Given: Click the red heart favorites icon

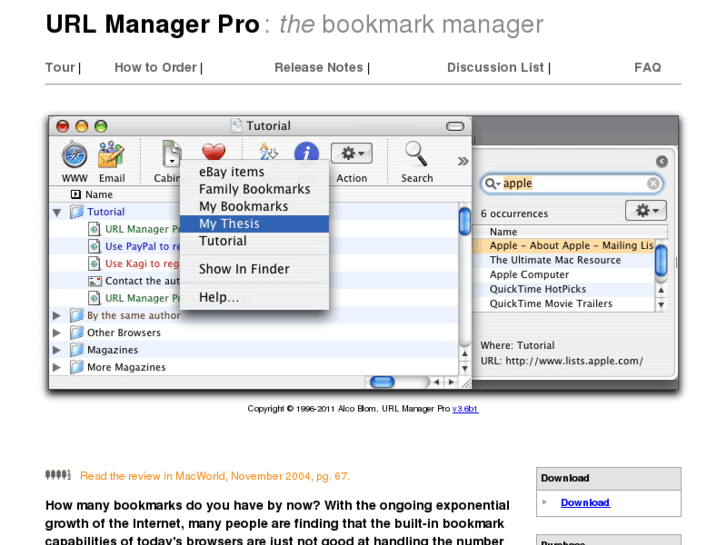Looking at the screenshot, I should 213,151.
